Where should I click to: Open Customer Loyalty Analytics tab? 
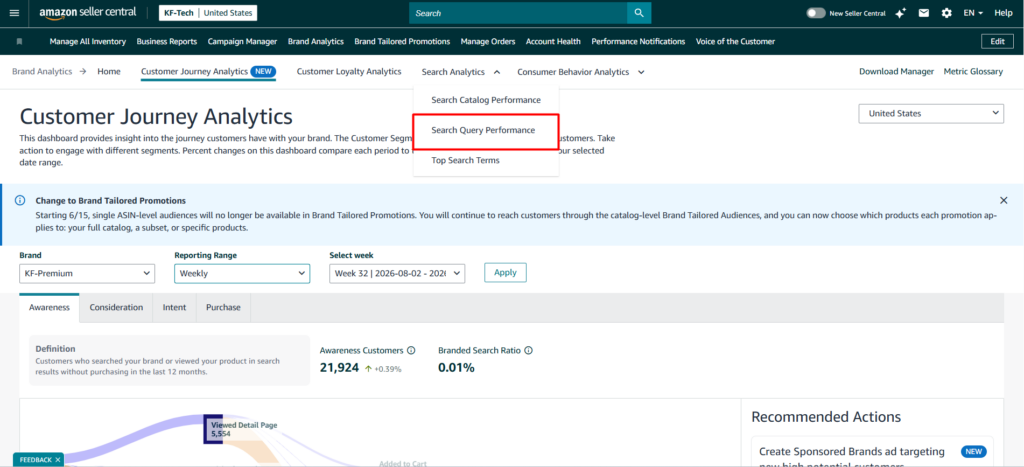[349, 72]
